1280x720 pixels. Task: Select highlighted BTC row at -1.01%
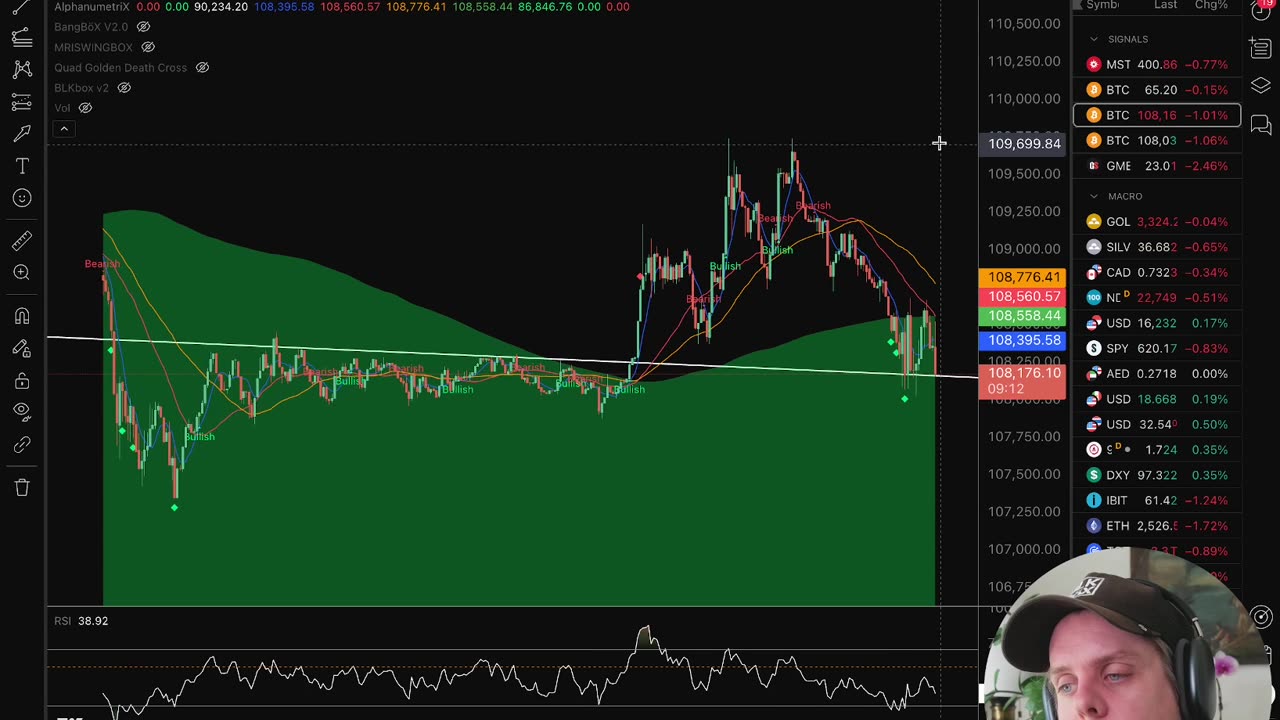click(x=1157, y=115)
